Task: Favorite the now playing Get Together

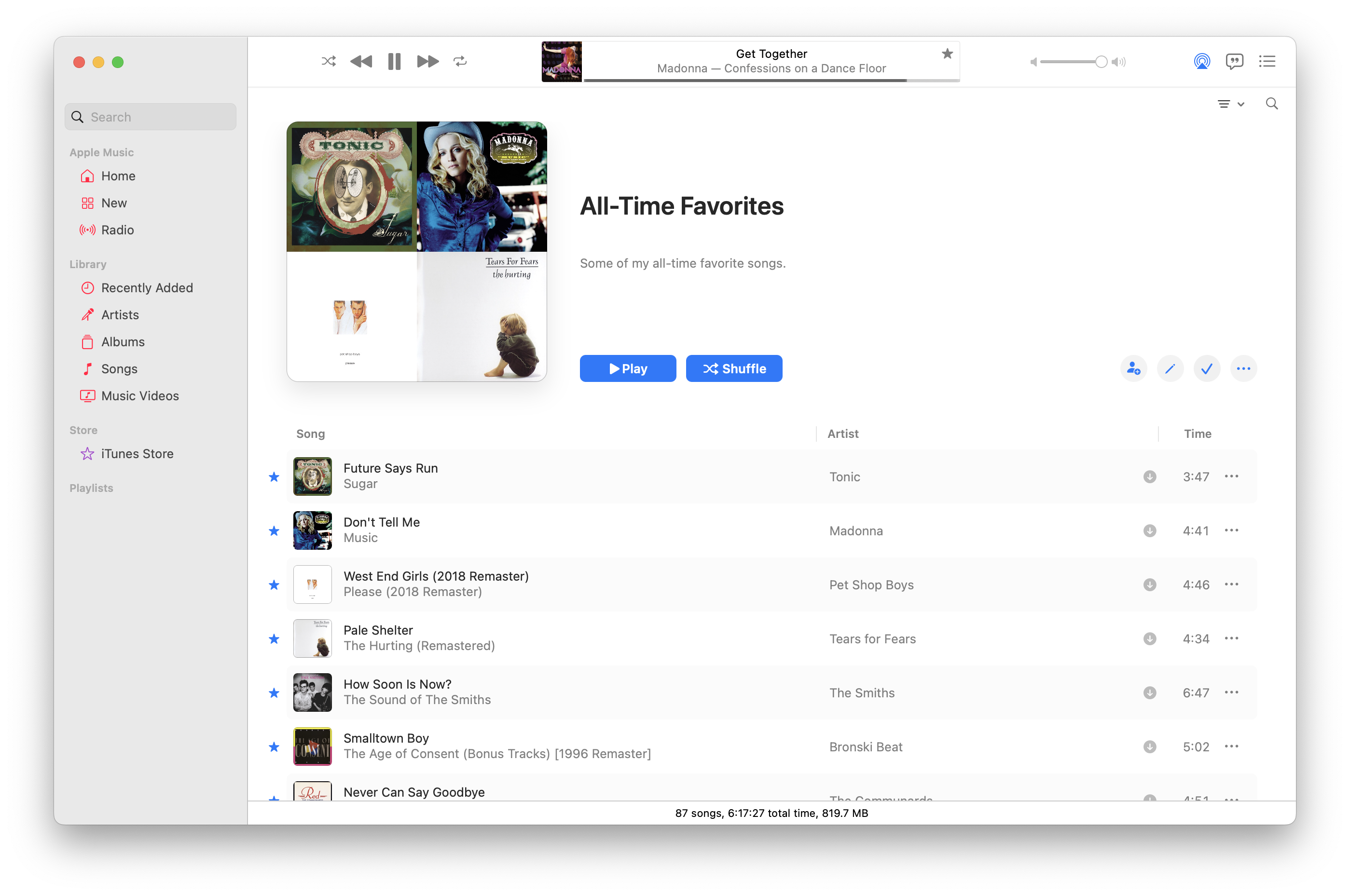Action: coord(947,54)
